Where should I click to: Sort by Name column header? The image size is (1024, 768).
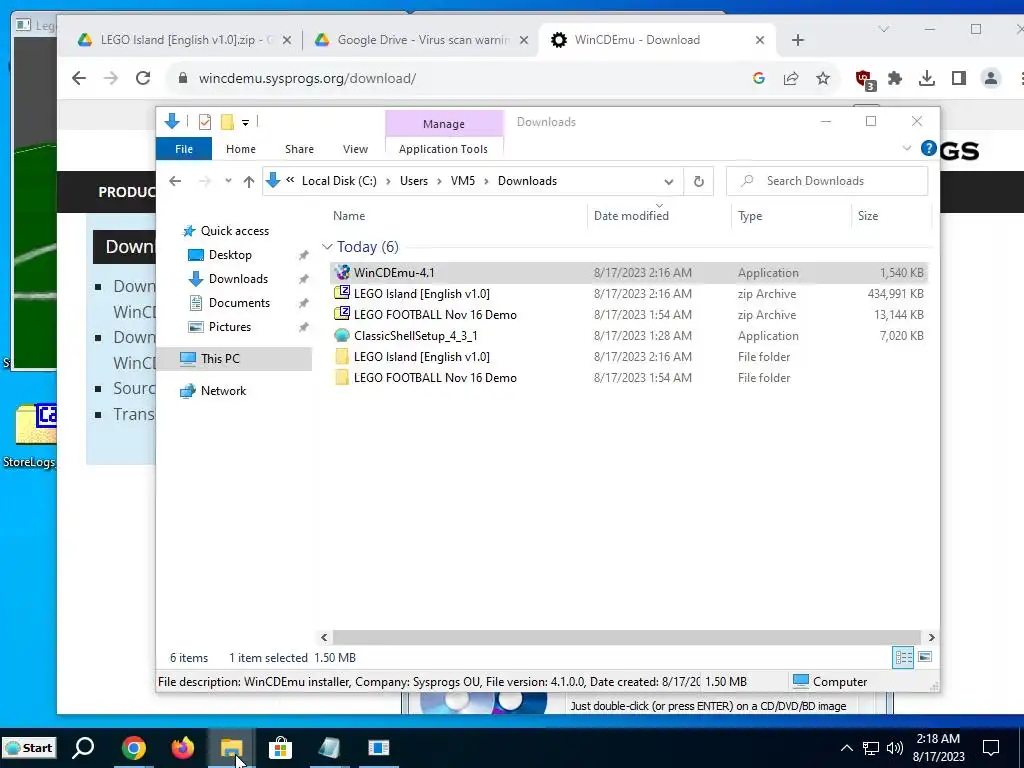coord(349,216)
